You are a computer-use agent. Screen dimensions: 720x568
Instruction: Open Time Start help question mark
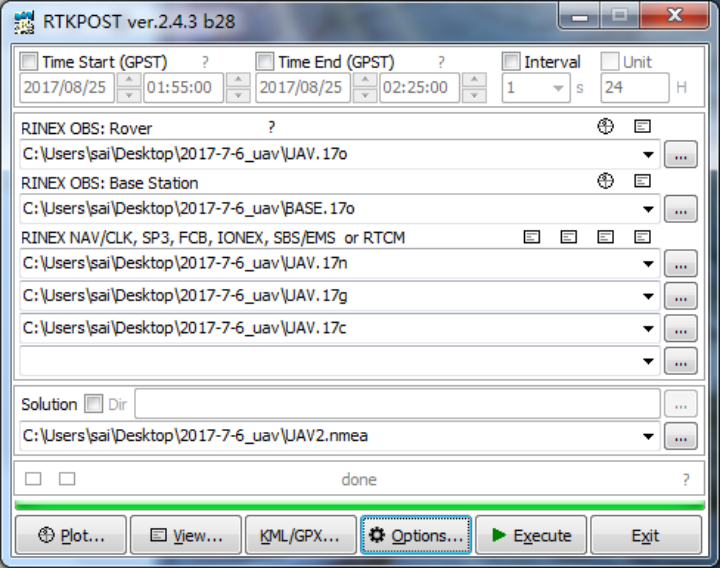[x=205, y=62]
